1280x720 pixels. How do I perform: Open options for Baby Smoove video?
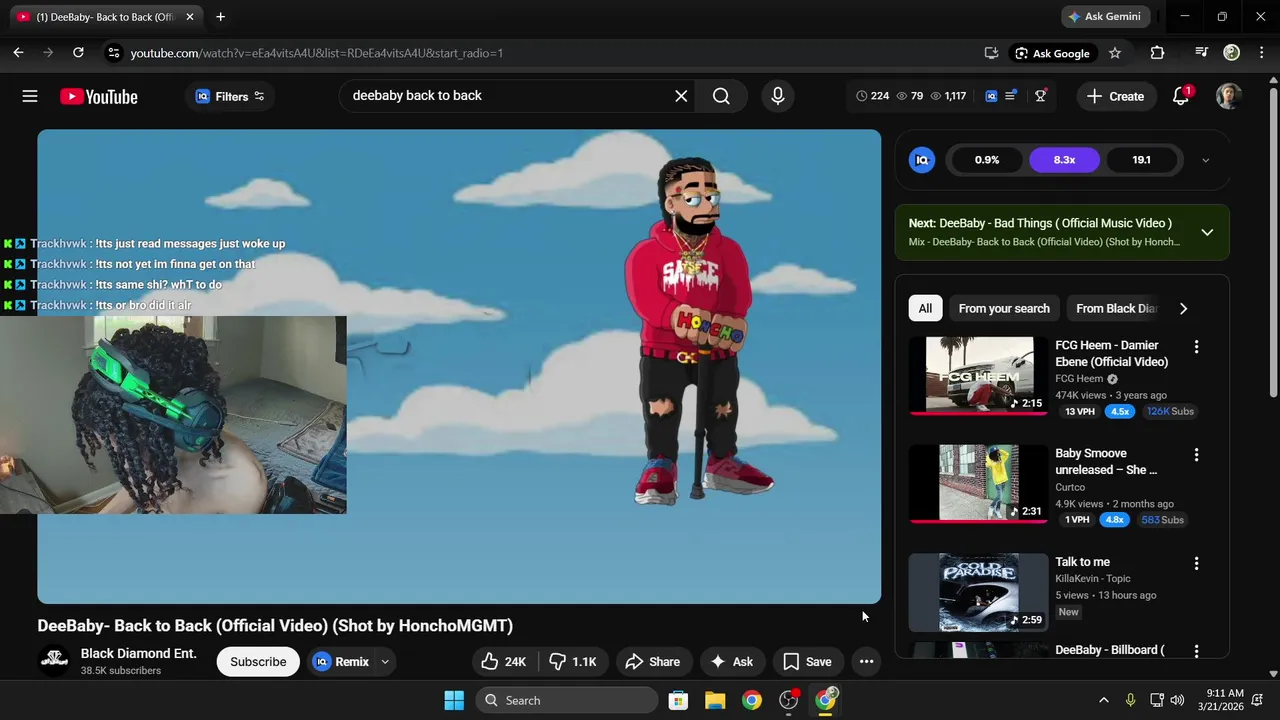pyautogui.click(x=1196, y=455)
